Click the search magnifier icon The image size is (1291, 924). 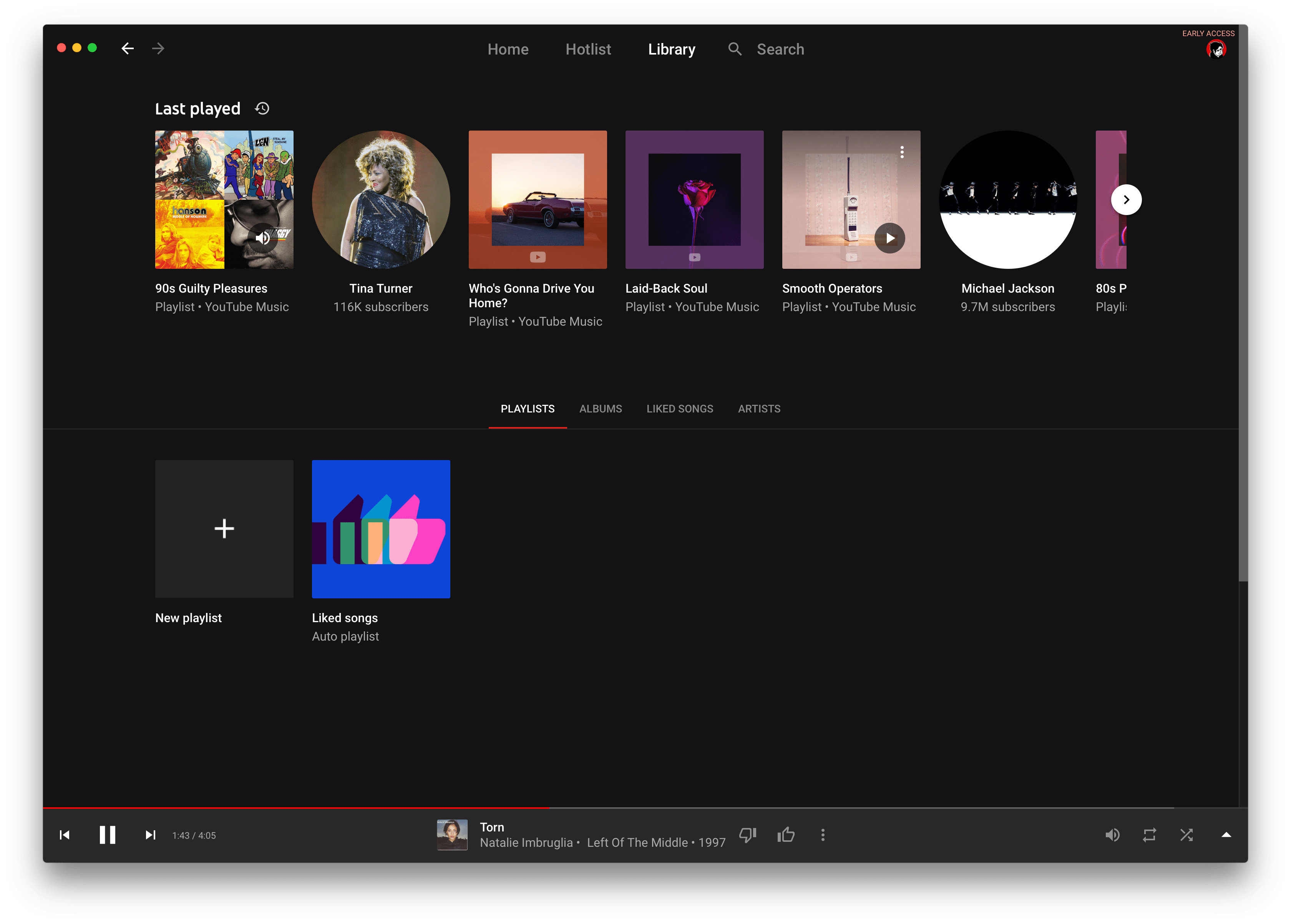click(735, 49)
